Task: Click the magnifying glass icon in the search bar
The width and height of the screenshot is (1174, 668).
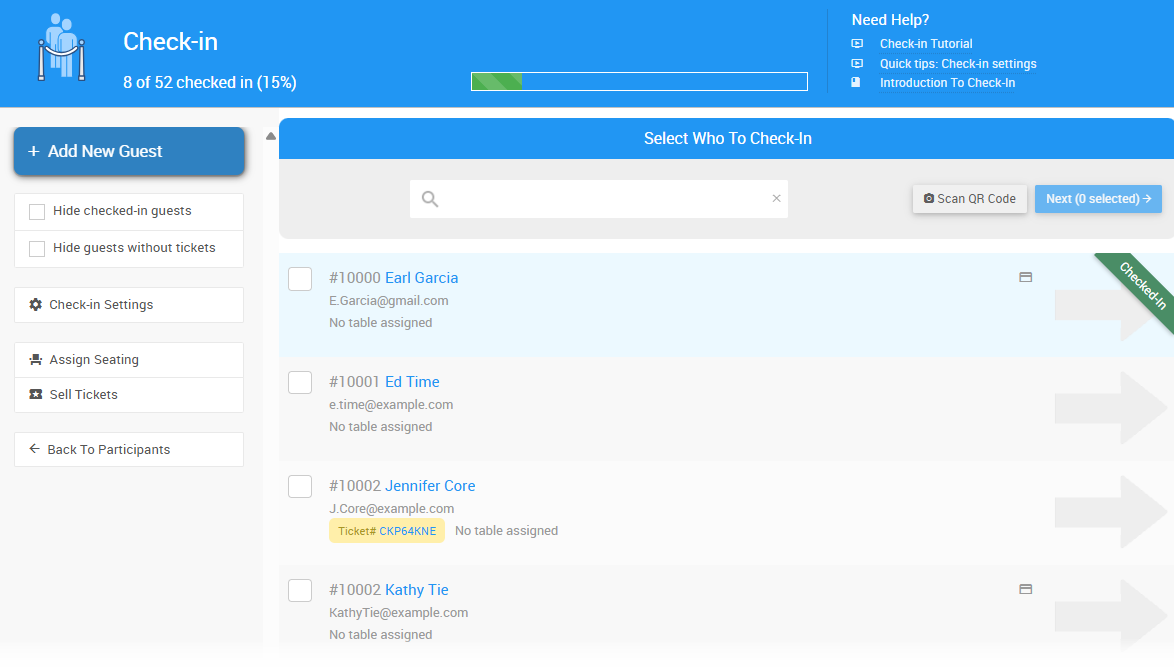Action: click(x=429, y=199)
